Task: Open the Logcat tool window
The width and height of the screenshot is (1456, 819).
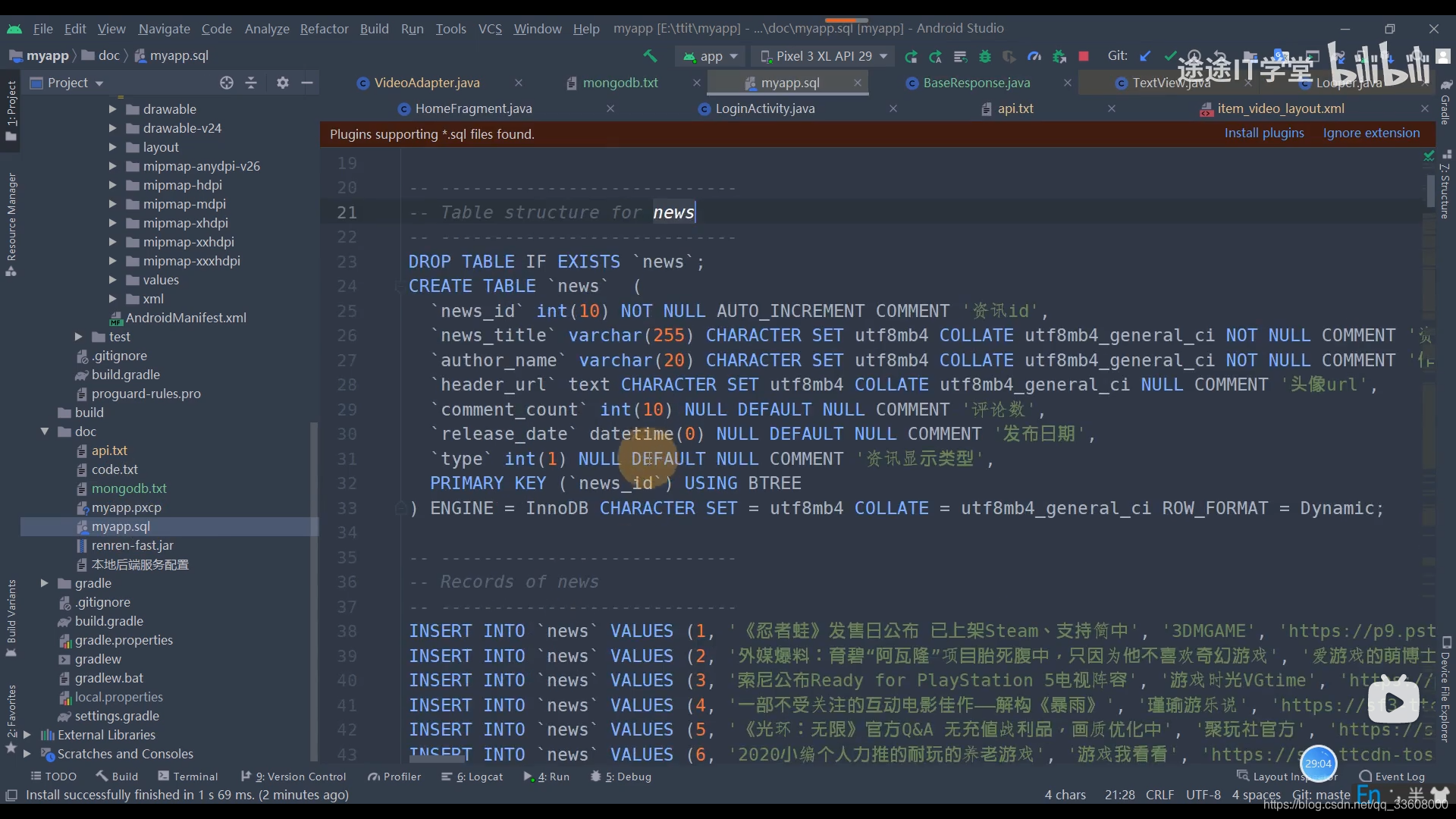Action: (x=472, y=777)
